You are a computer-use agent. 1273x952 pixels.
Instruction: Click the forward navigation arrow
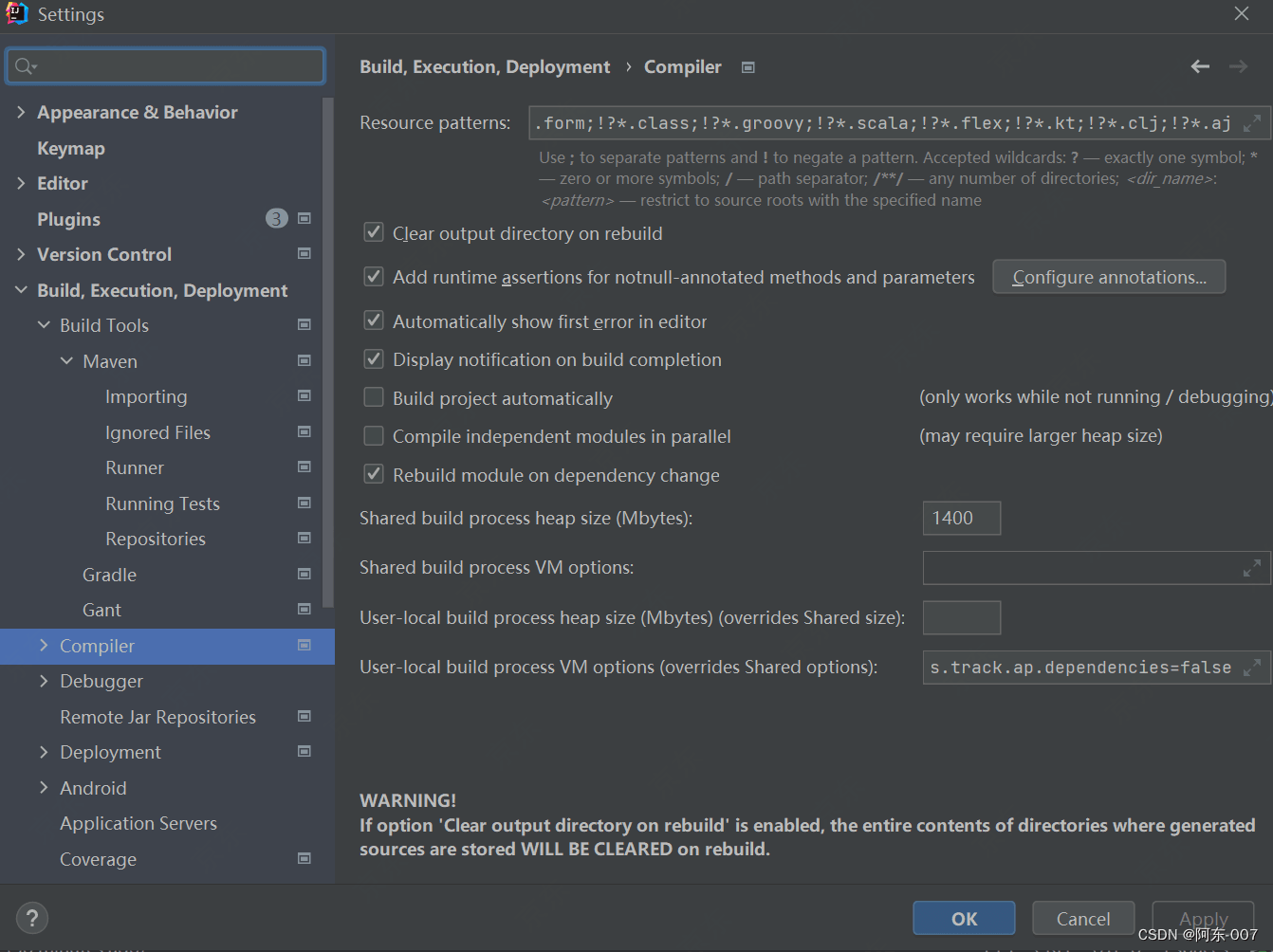click(x=1238, y=66)
